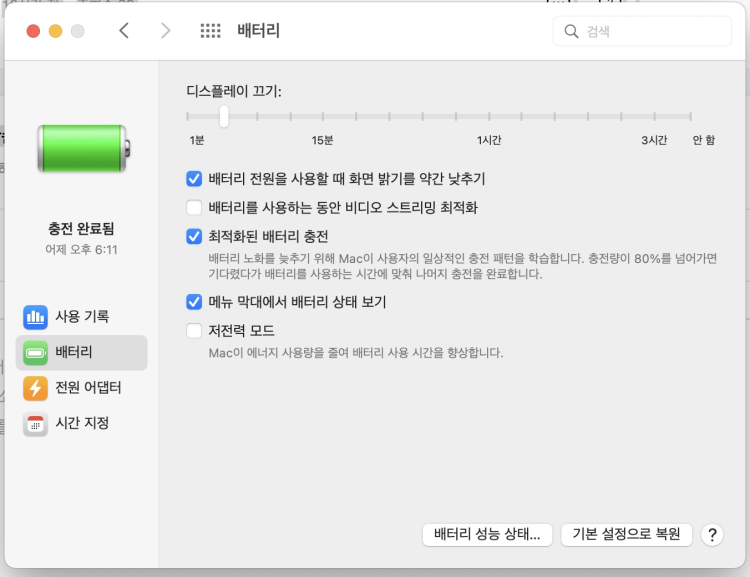Open help with the question mark button
This screenshot has height=577, width=750.
pyautogui.click(x=712, y=534)
